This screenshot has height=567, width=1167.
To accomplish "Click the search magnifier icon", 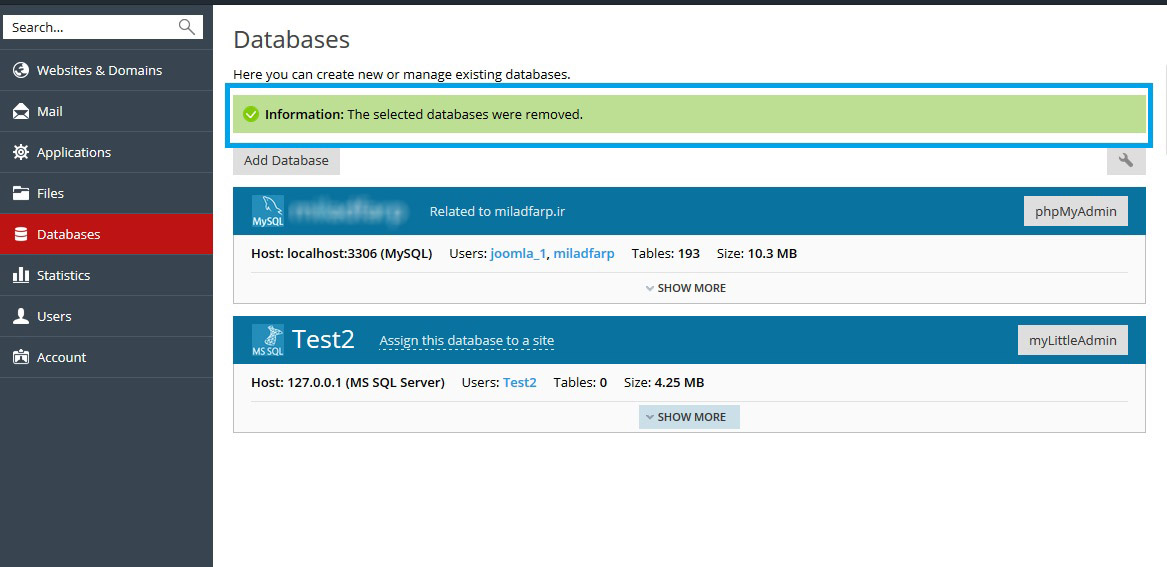I will click(186, 27).
